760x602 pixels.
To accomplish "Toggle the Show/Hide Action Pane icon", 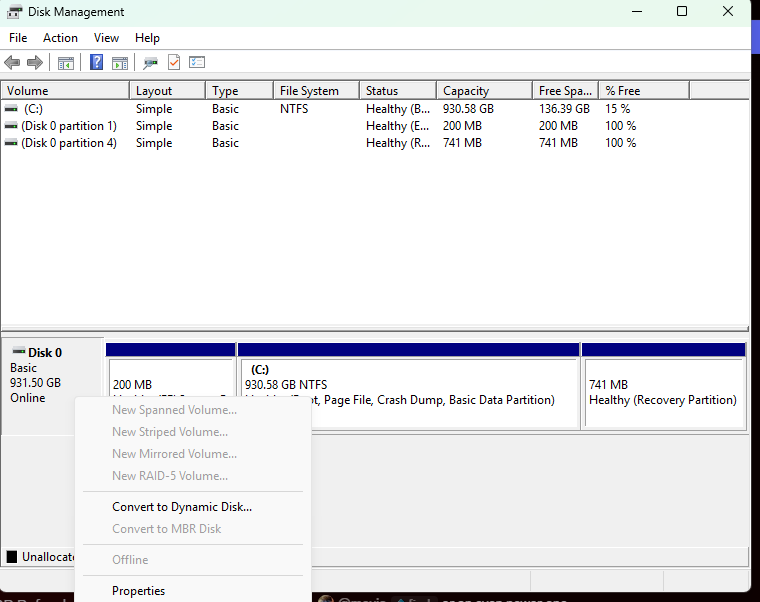I will point(120,63).
